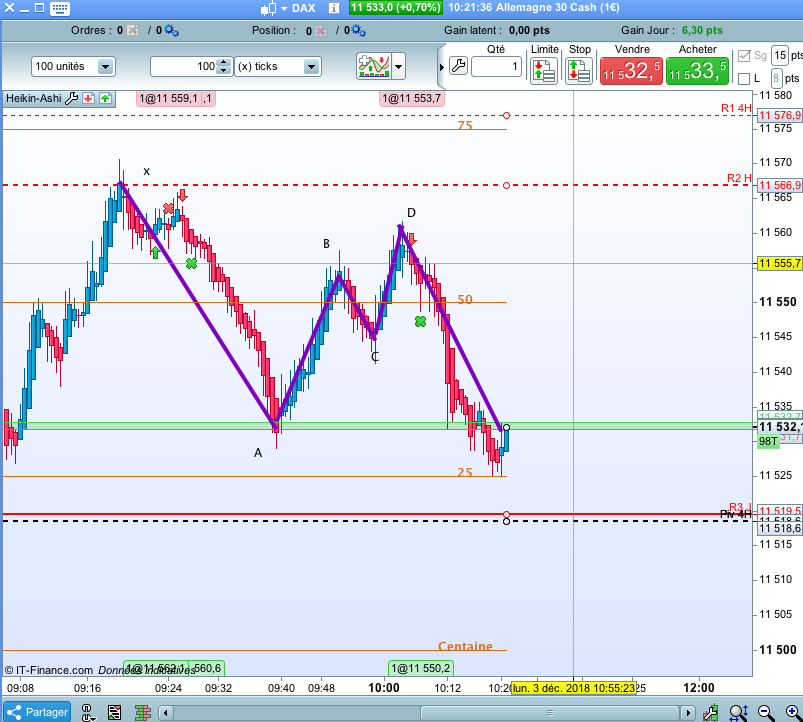The height and width of the screenshot is (722, 803).
Task: Zoom out the chart with minus magnifier
Action: coord(766,712)
